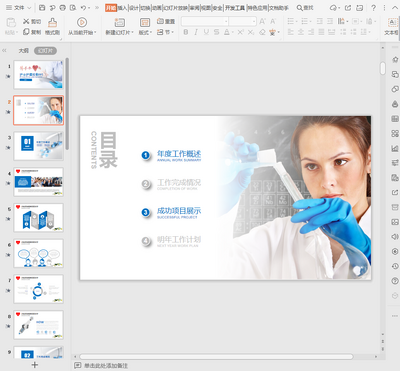Open the 特色应用 ribbon tab
Screen dimensions: 400x371
[257, 8]
